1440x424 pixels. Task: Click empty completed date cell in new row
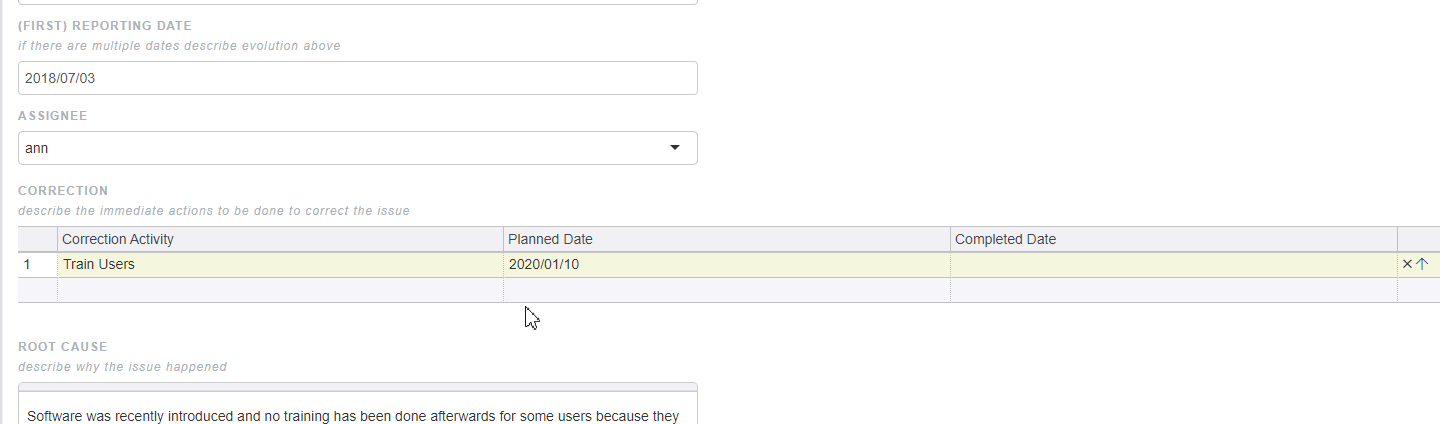coord(1174,290)
